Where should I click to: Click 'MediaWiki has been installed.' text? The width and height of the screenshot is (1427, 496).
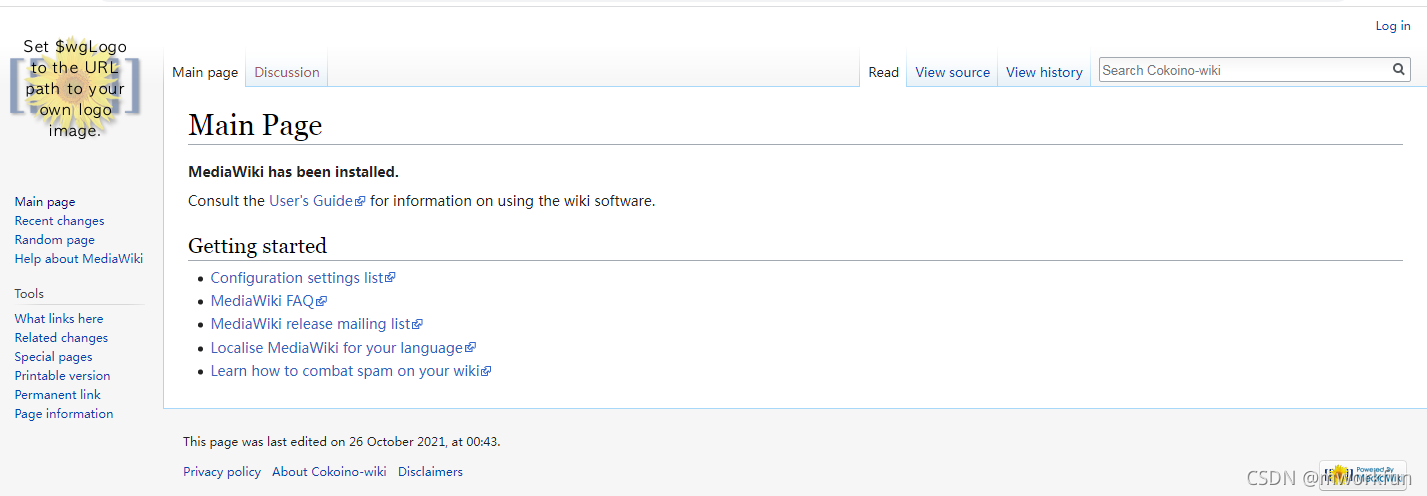293,172
